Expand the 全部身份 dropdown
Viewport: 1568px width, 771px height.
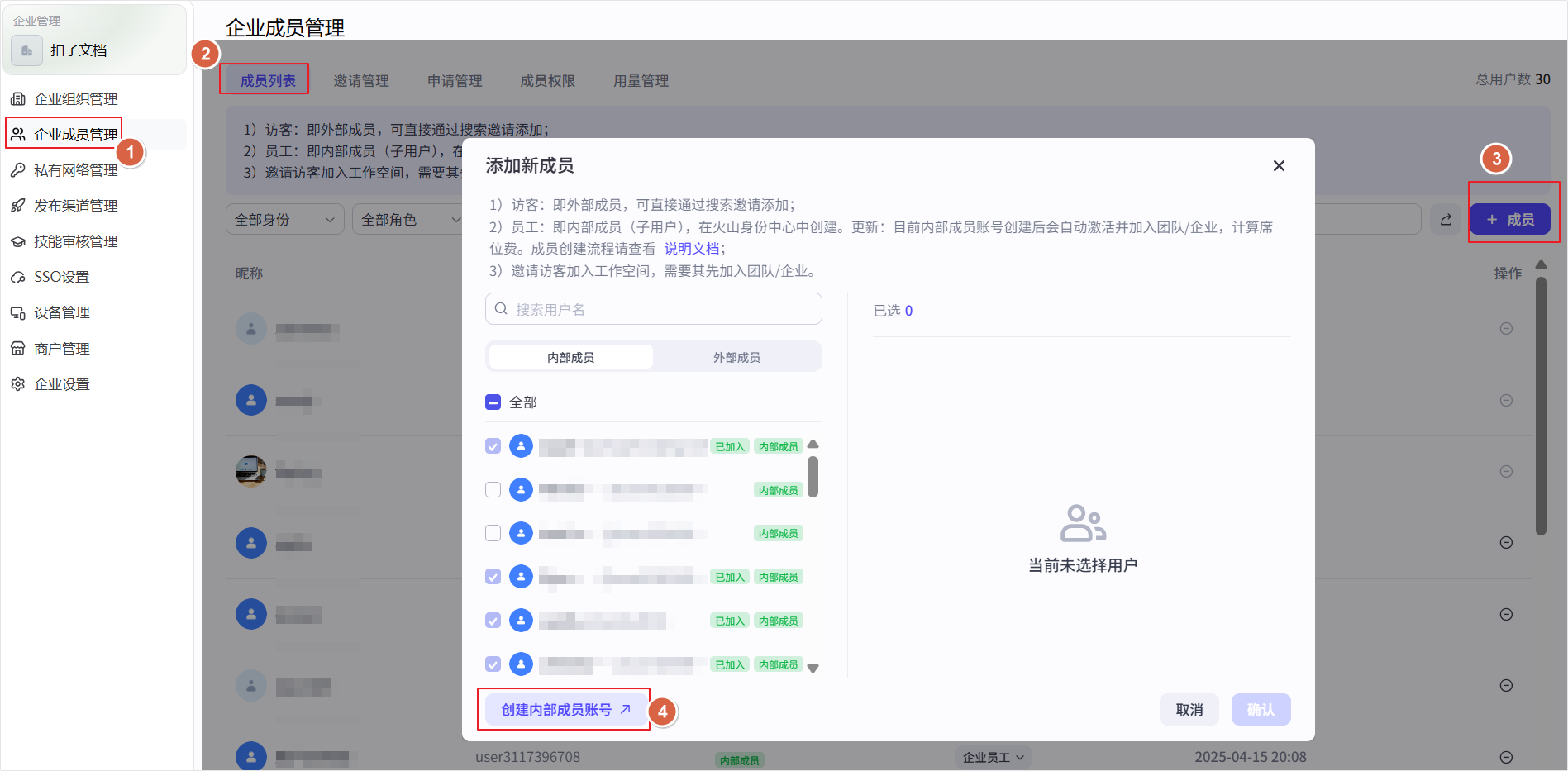click(x=284, y=220)
